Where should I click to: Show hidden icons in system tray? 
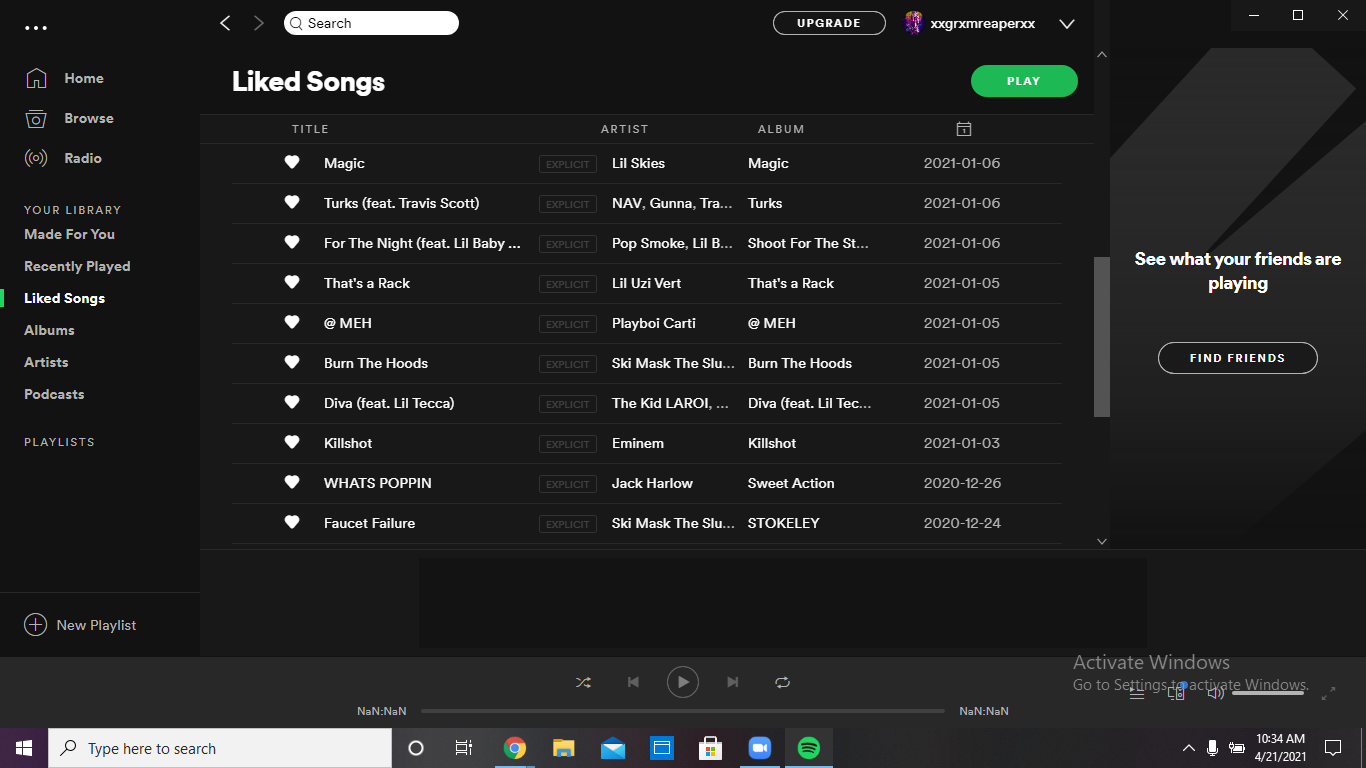pyautogui.click(x=1188, y=748)
